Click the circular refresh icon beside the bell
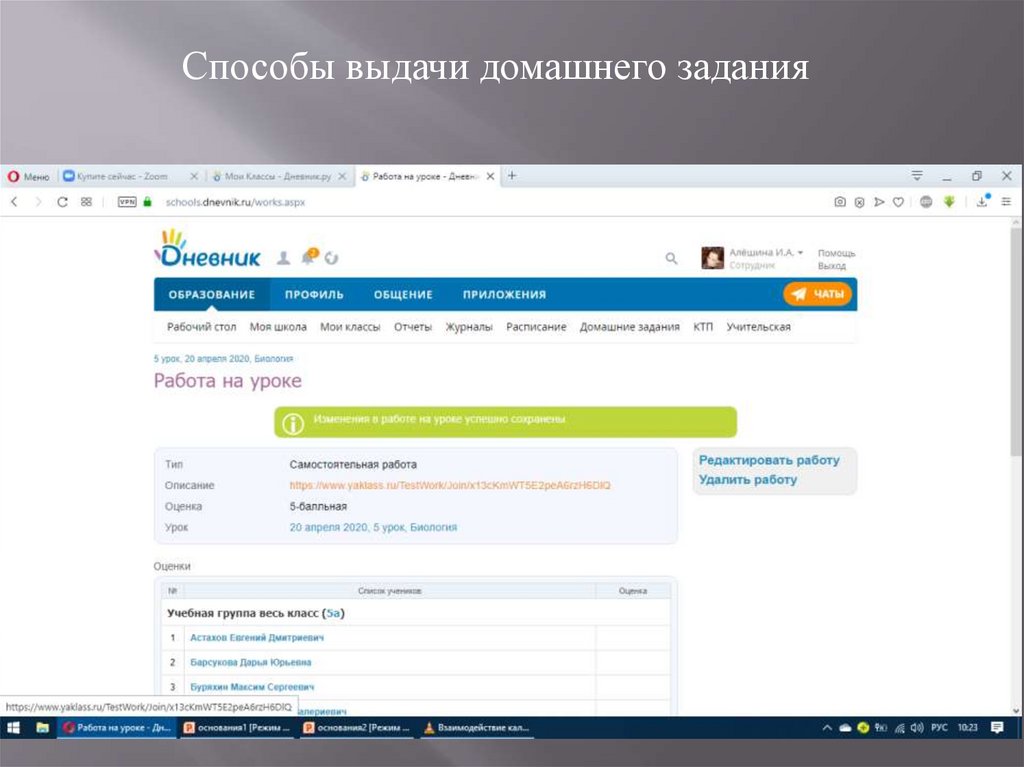 point(331,258)
